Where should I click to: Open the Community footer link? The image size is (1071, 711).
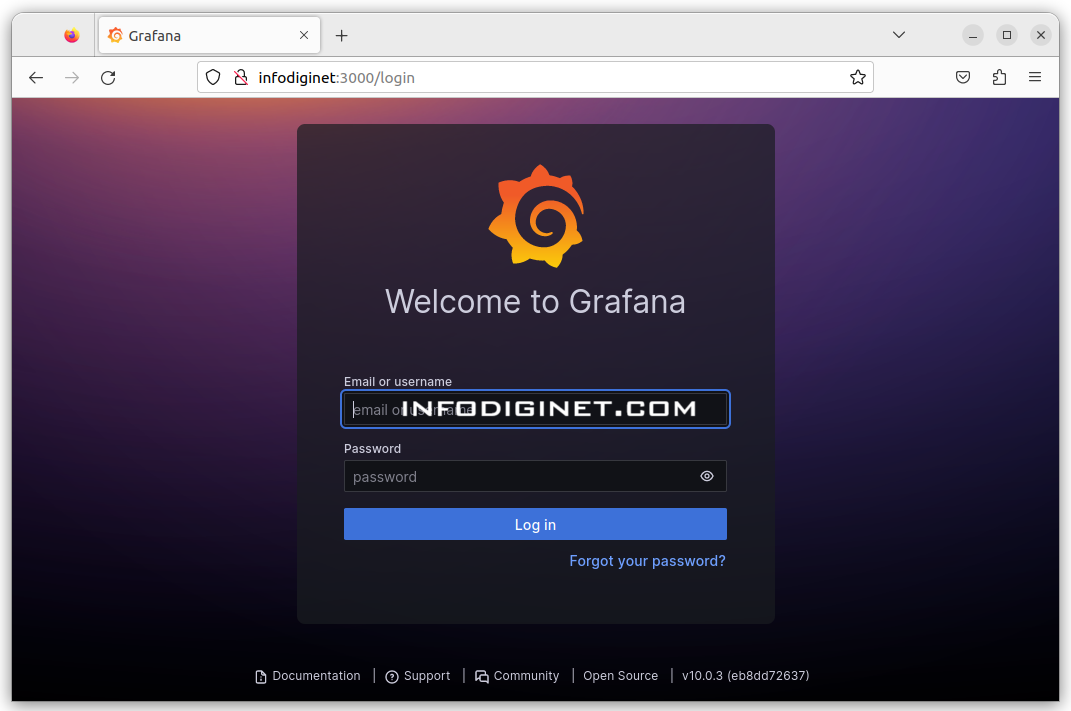pos(517,676)
